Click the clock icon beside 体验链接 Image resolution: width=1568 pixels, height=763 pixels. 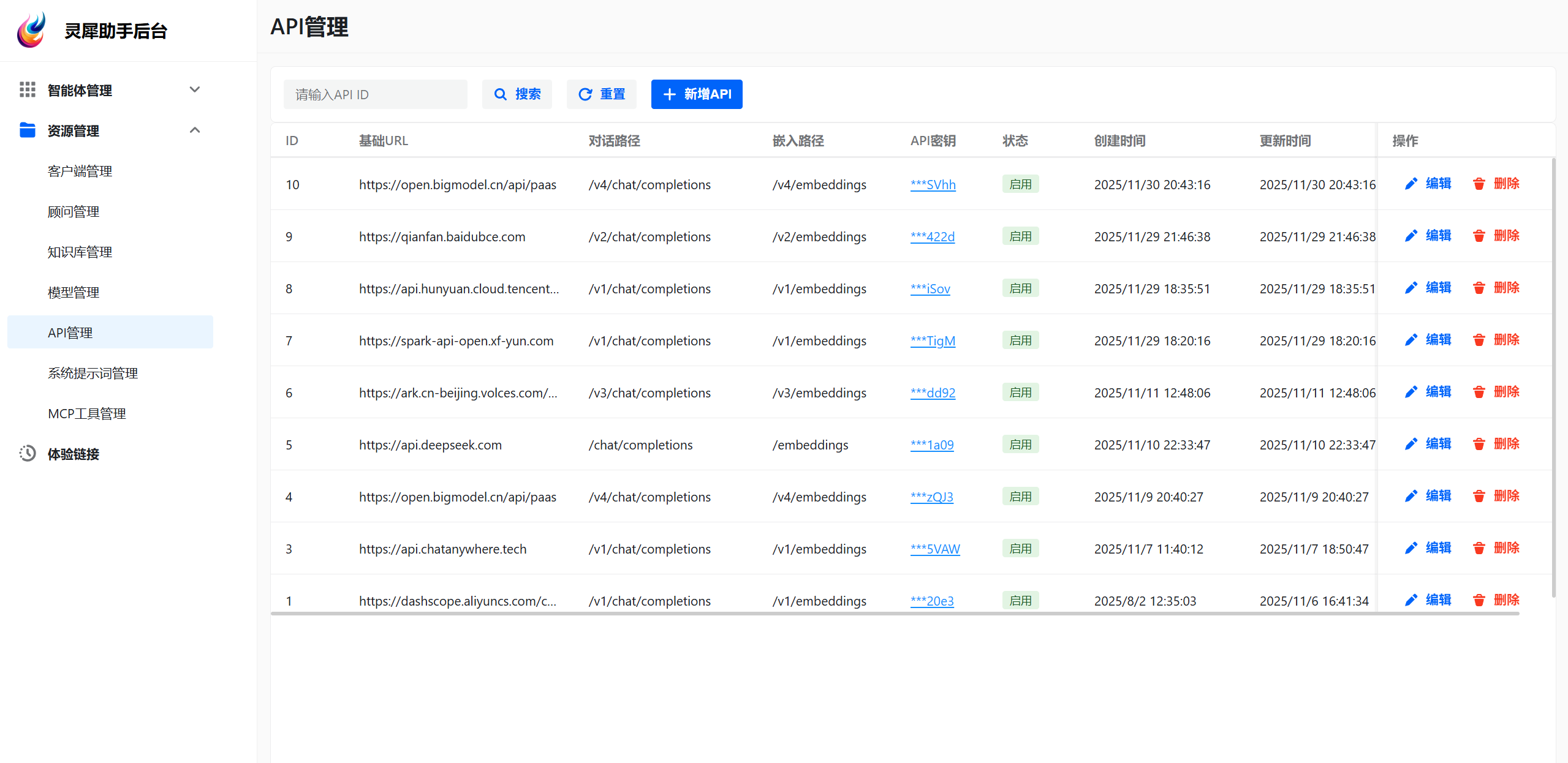coord(28,454)
